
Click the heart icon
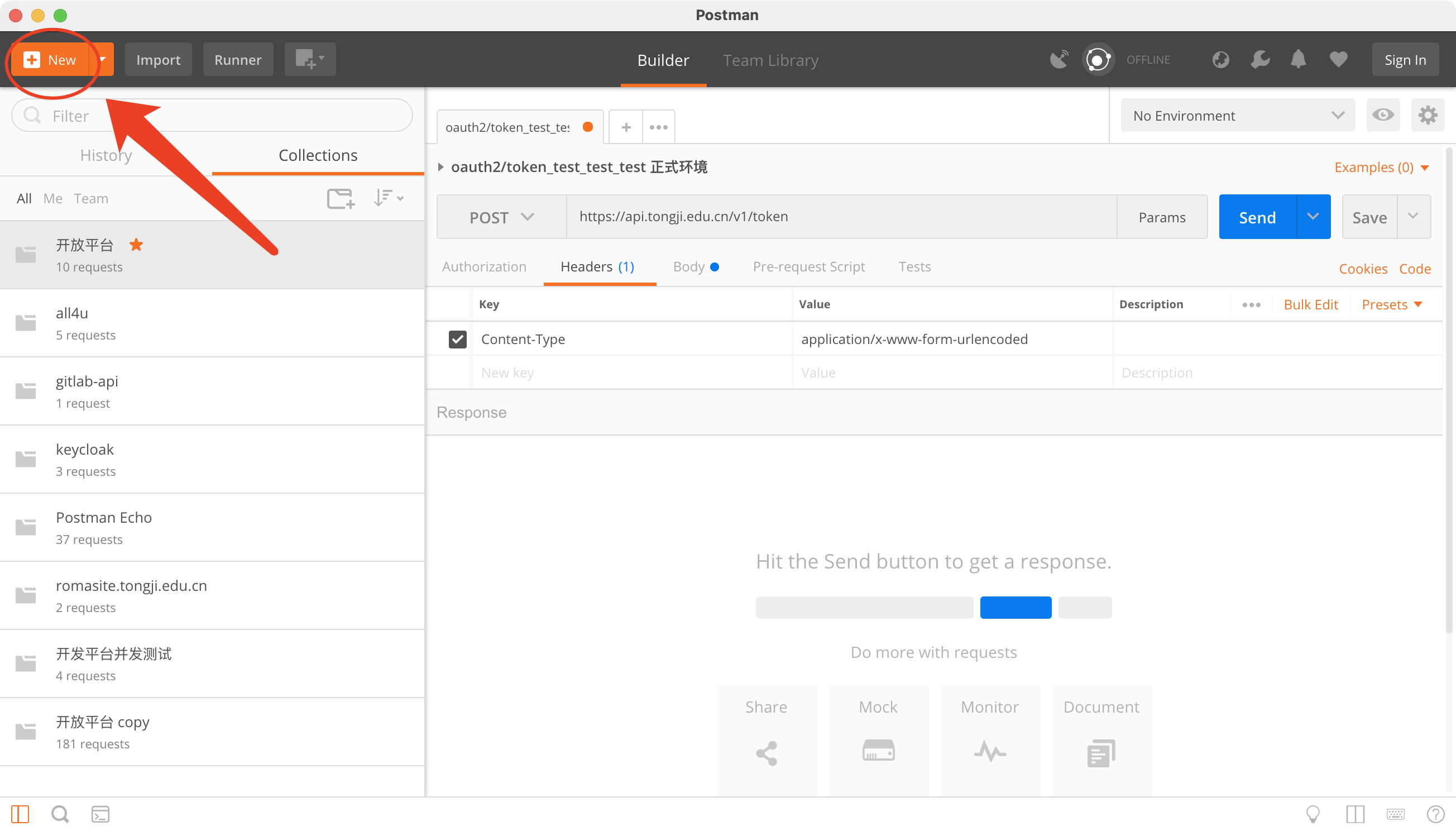pyautogui.click(x=1338, y=59)
